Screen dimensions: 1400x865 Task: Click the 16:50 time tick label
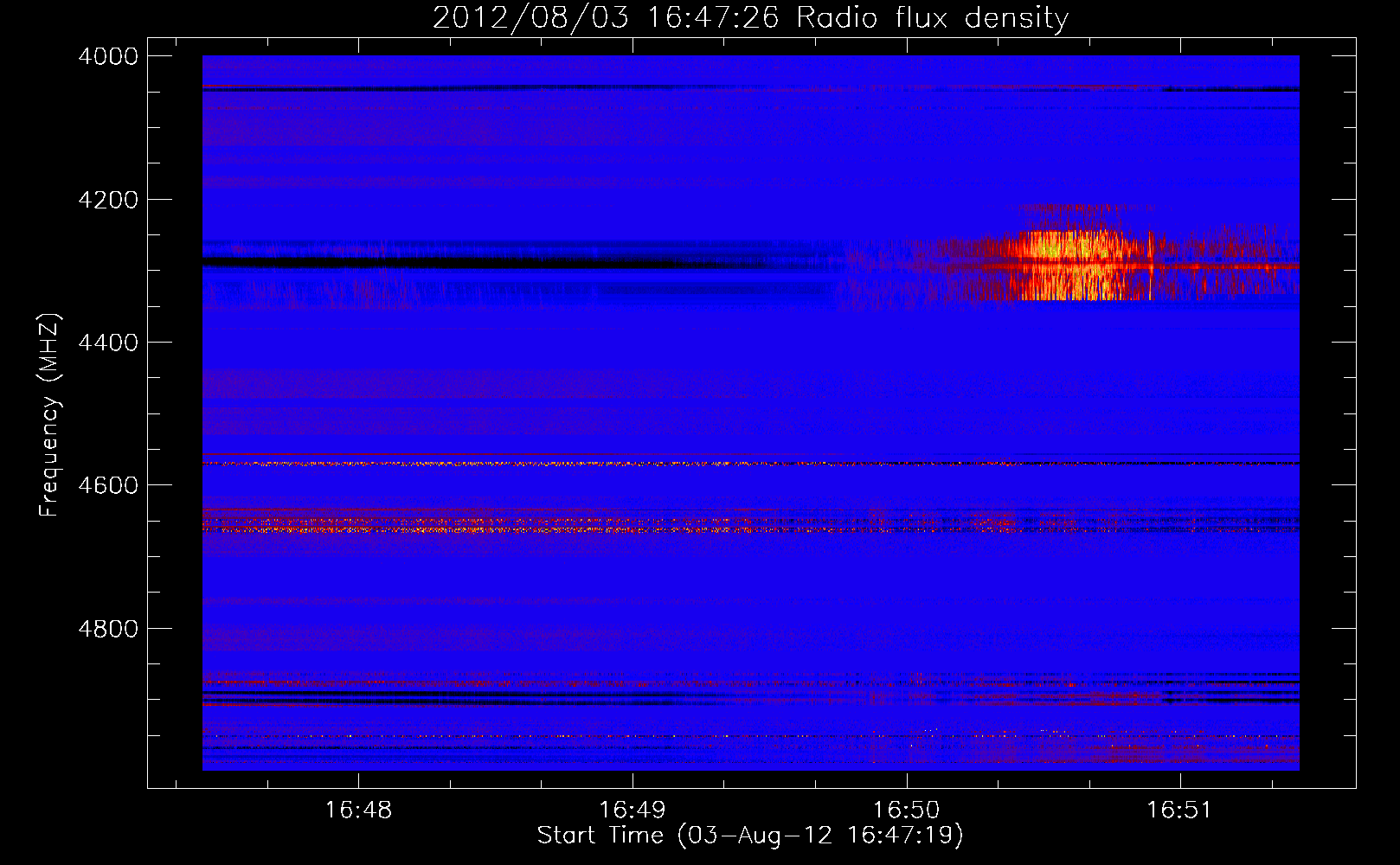(906, 810)
